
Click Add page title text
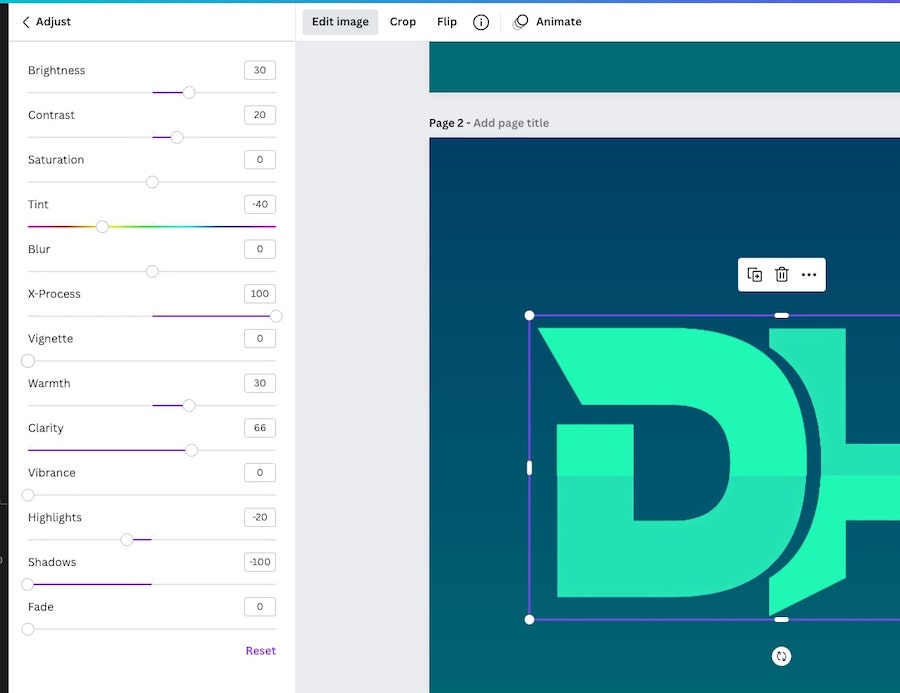pos(511,123)
